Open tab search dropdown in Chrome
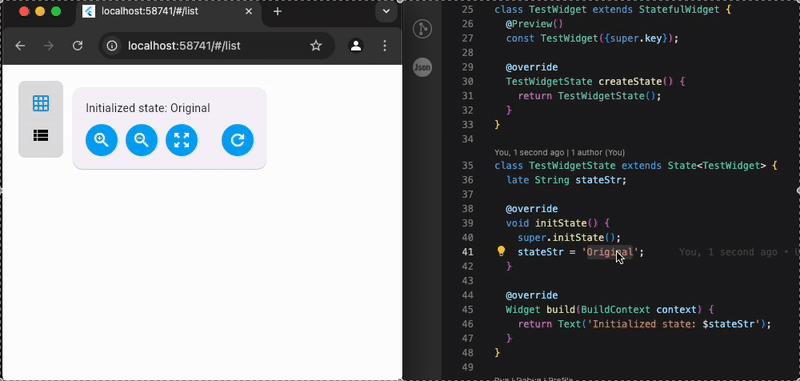Image resolution: width=800 pixels, height=381 pixels. click(386, 12)
